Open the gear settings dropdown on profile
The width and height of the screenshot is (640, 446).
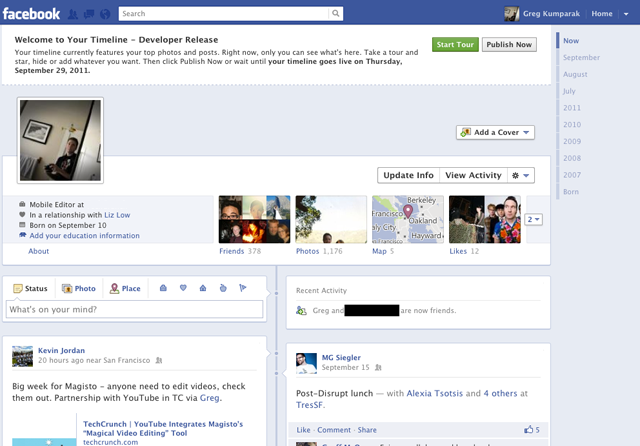[521, 175]
